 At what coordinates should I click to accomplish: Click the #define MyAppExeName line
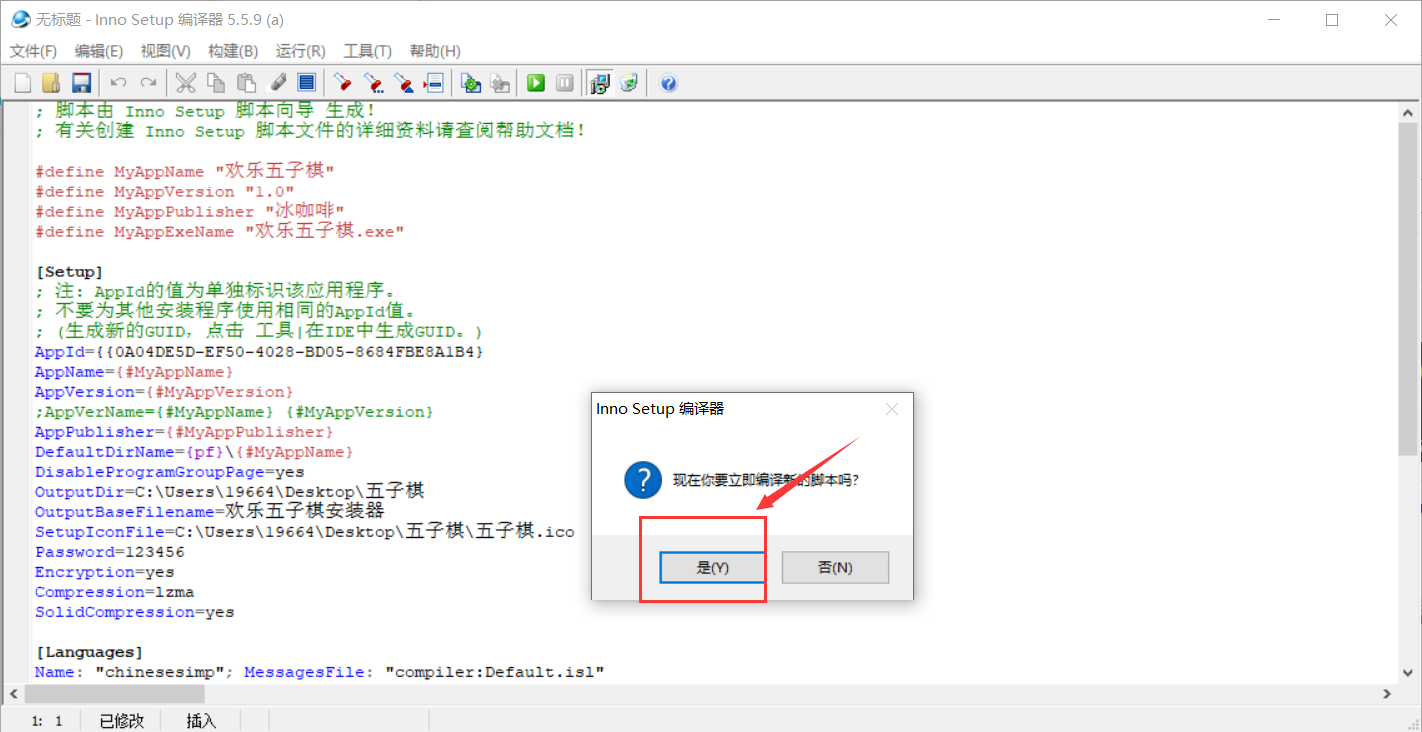click(x=220, y=232)
